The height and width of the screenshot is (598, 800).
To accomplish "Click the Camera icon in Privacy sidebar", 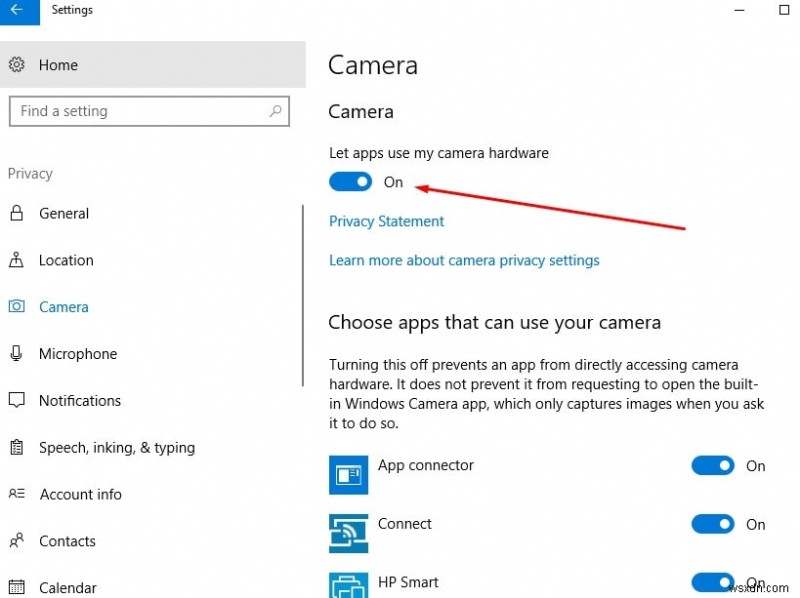I will [x=17, y=306].
